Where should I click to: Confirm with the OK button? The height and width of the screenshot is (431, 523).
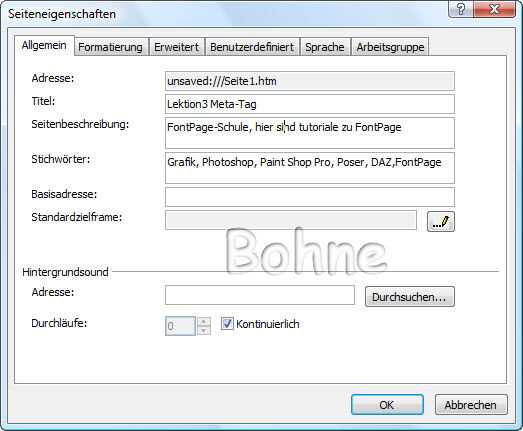[x=387, y=405]
